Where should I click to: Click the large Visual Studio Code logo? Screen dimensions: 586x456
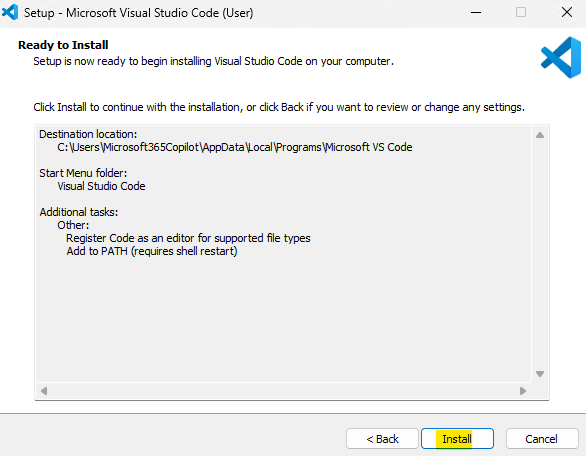click(x=561, y=58)
